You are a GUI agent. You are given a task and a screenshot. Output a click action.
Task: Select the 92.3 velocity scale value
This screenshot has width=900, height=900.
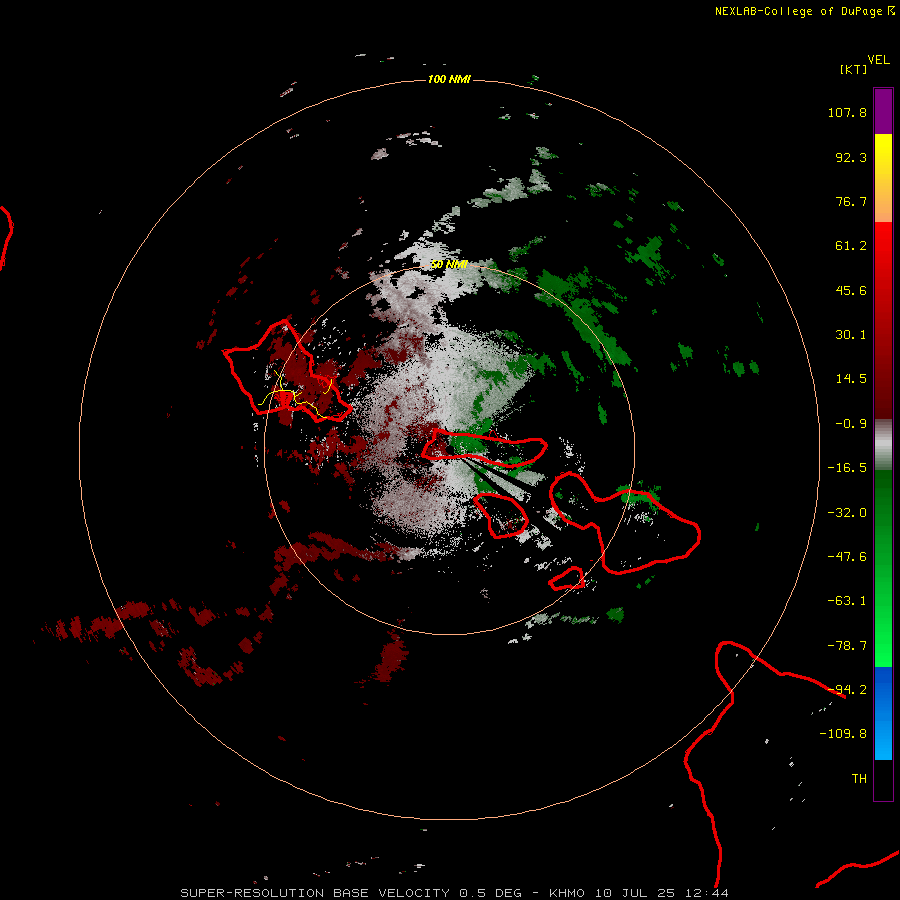pos(851,157)
